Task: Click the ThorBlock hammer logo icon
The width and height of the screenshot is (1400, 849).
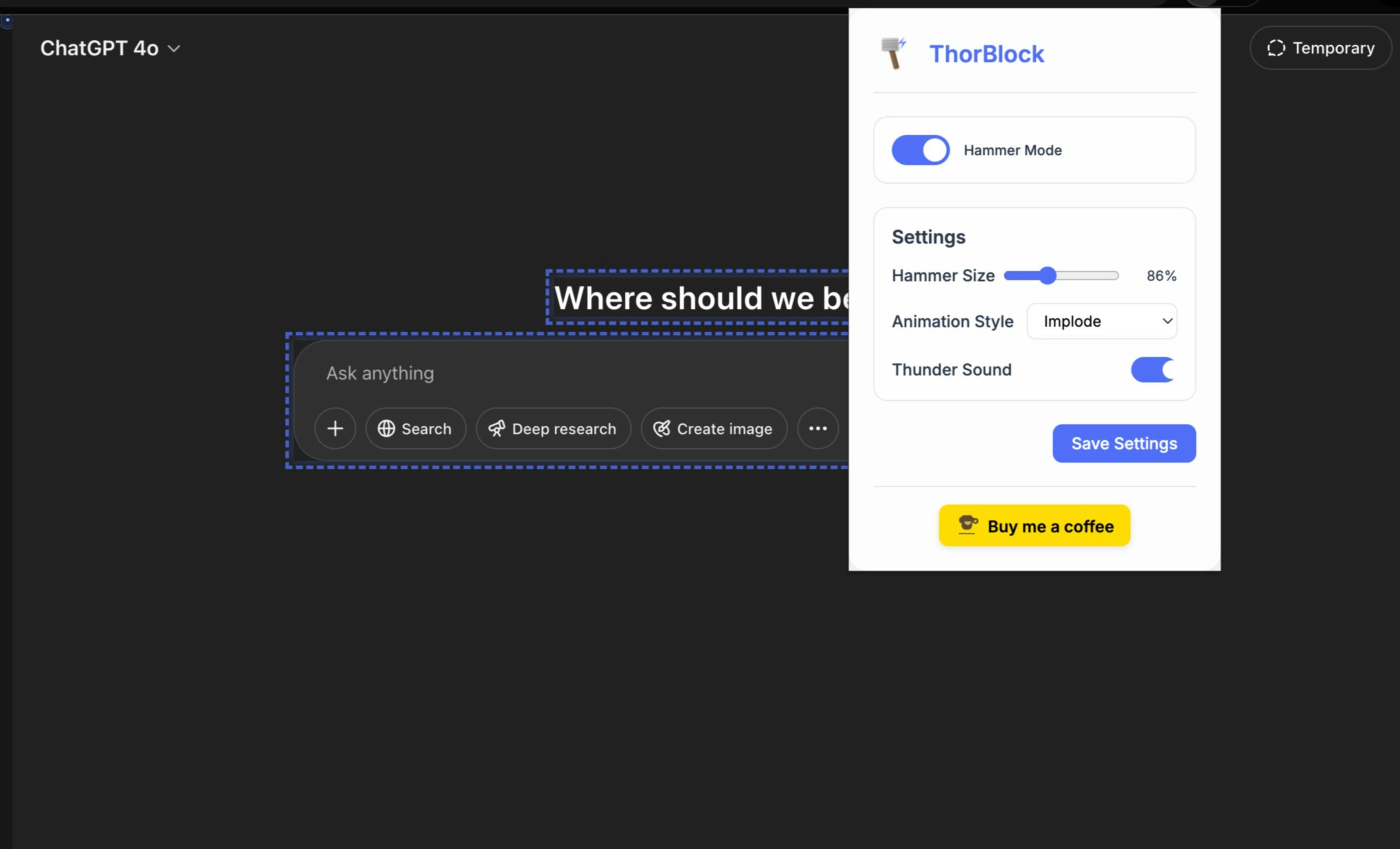Action: [x=893, y=53]
